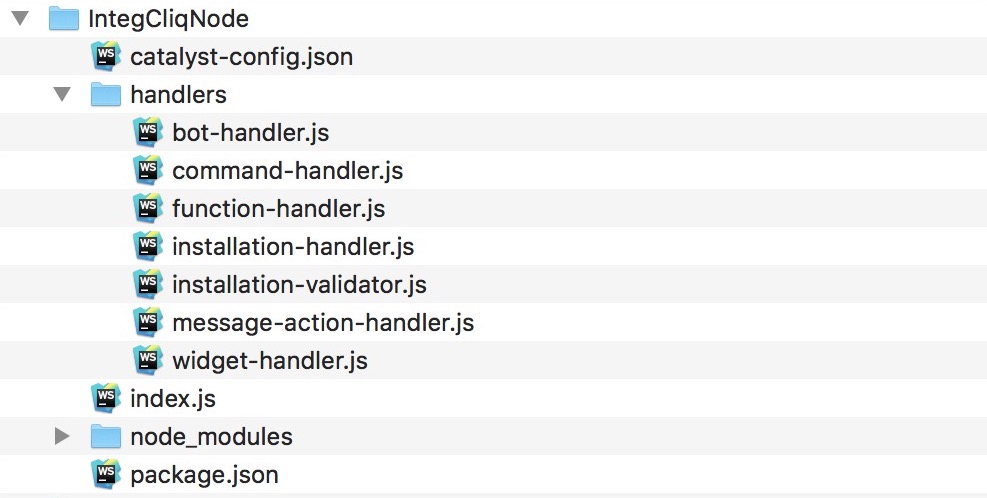
Task: Select the function-handler.js file name
Action: [x=278, y=208]
